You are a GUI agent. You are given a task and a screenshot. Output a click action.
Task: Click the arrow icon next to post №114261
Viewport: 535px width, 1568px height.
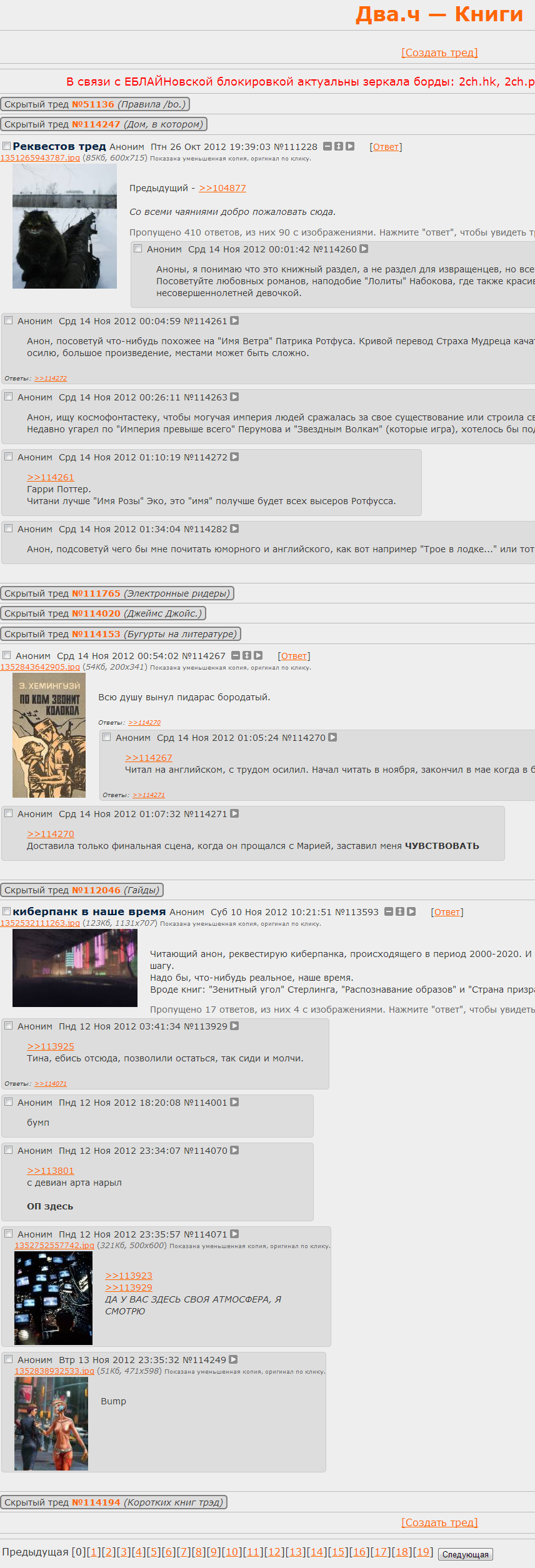click(234, 320)
